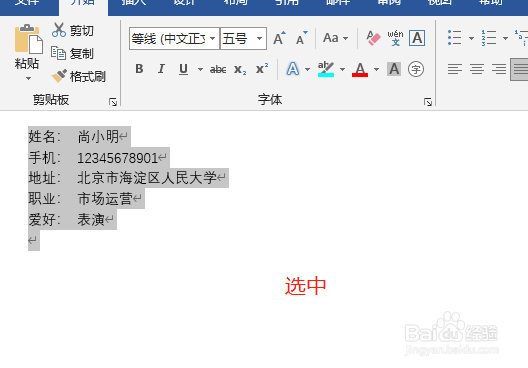This screenshot has width=528, height=368.
Task: Open highlight color dropdown arrow
Action: 342,69
